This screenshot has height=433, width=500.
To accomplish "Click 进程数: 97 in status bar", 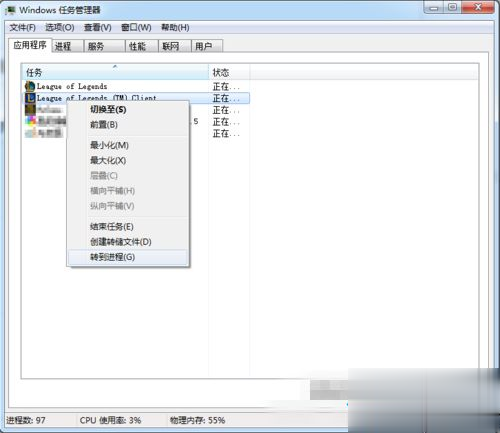I will [26, 420].
